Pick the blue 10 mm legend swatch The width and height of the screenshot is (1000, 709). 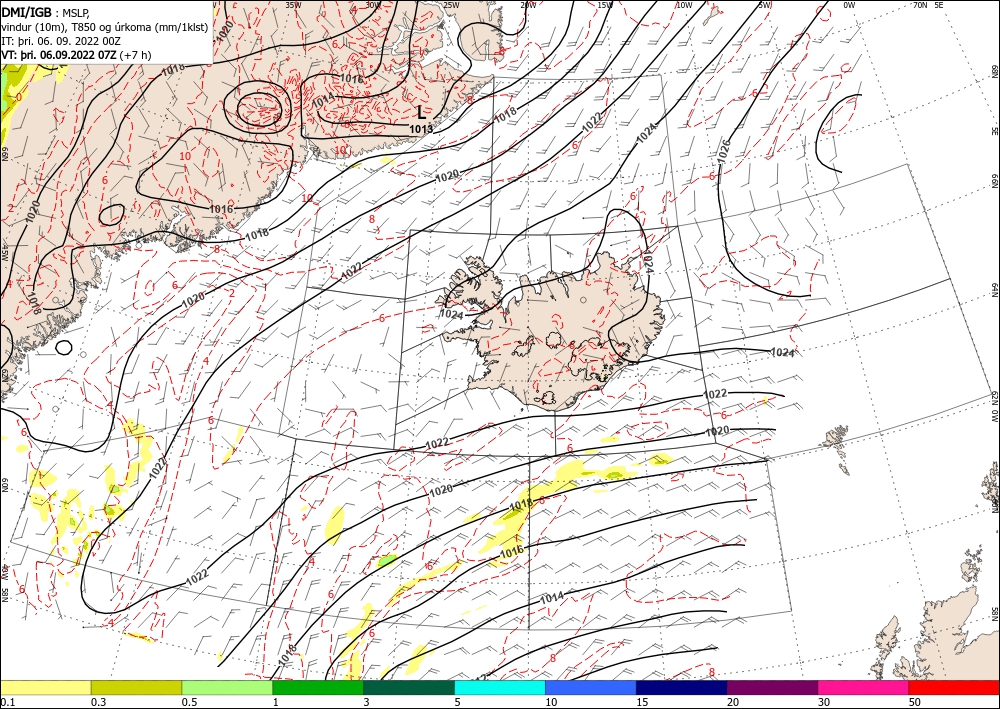click(591, 687)
